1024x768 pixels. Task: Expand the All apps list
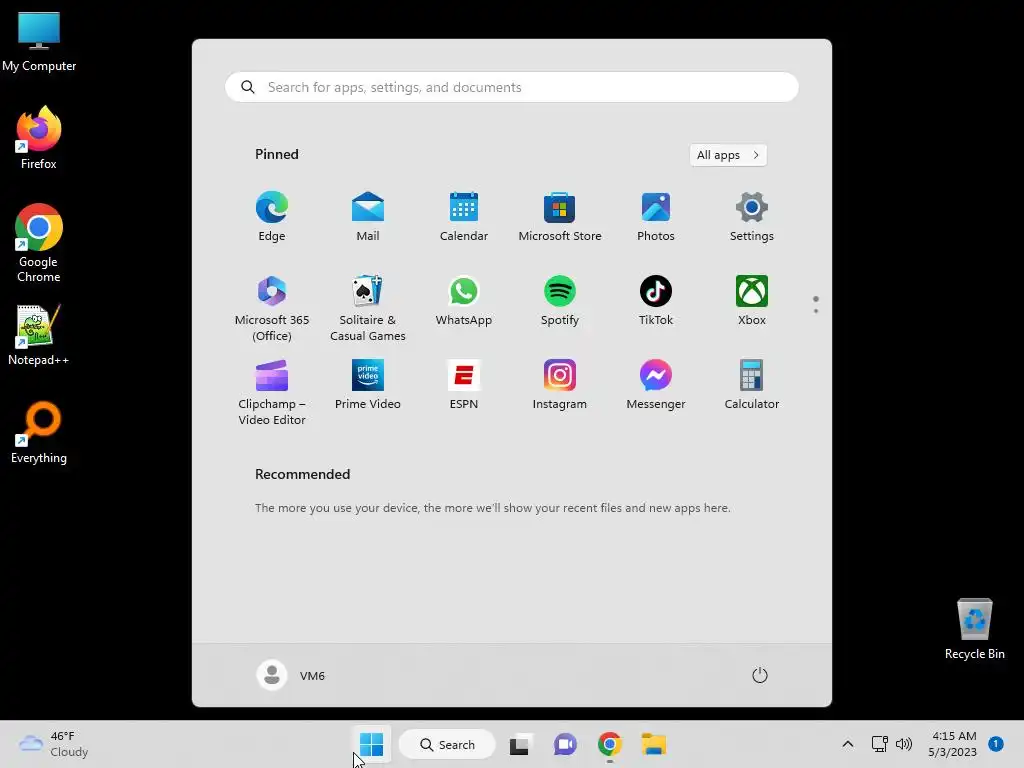pos(728,155)
